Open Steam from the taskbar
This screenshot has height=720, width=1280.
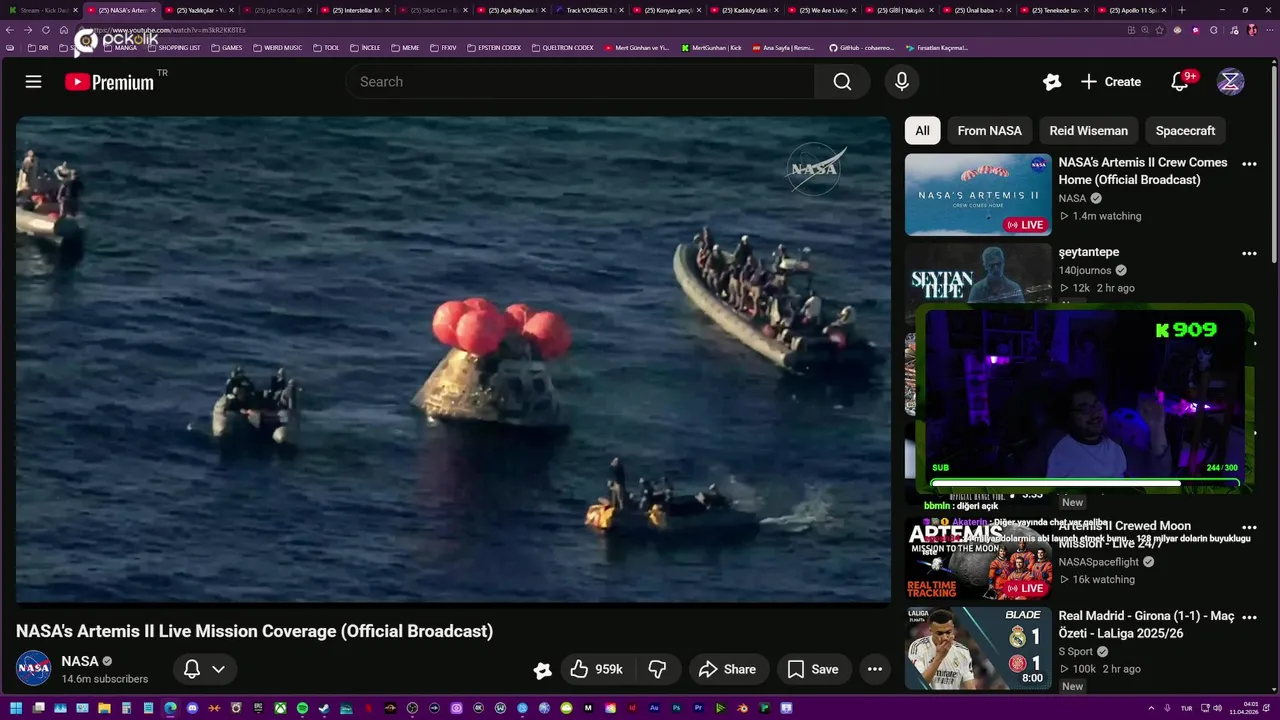(324, 708)
